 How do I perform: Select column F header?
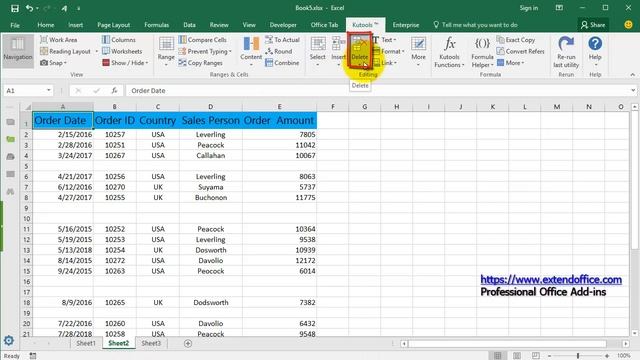pos(333,107)
